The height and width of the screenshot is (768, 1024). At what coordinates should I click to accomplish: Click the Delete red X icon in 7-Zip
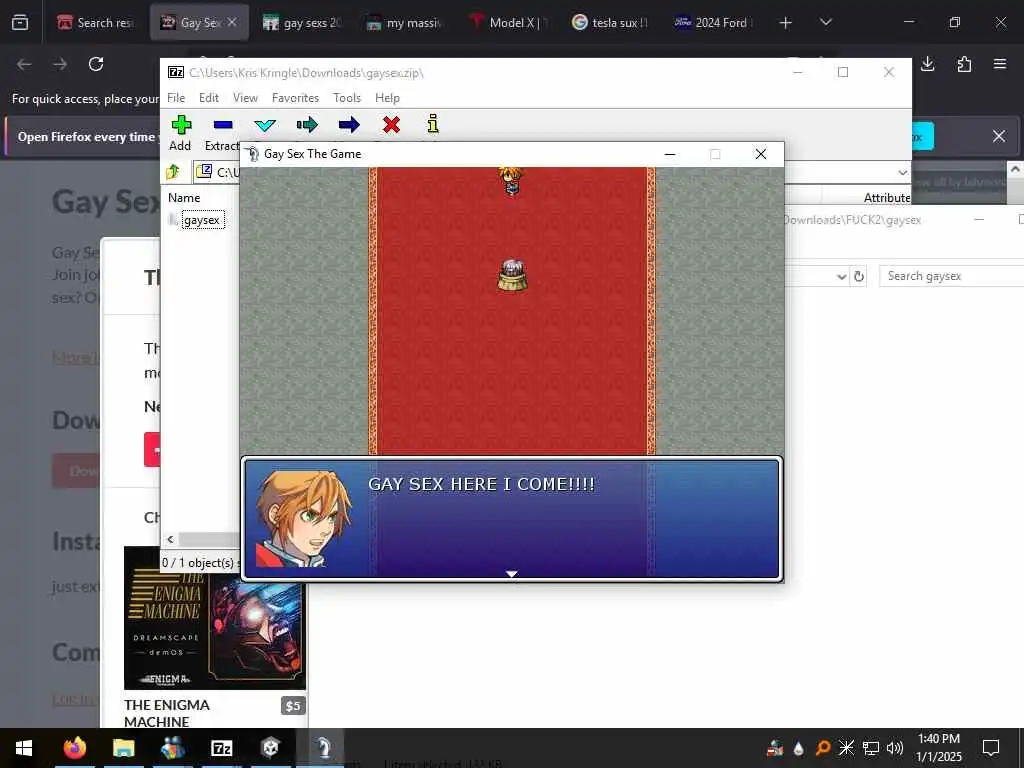click(x=391, y=125)
